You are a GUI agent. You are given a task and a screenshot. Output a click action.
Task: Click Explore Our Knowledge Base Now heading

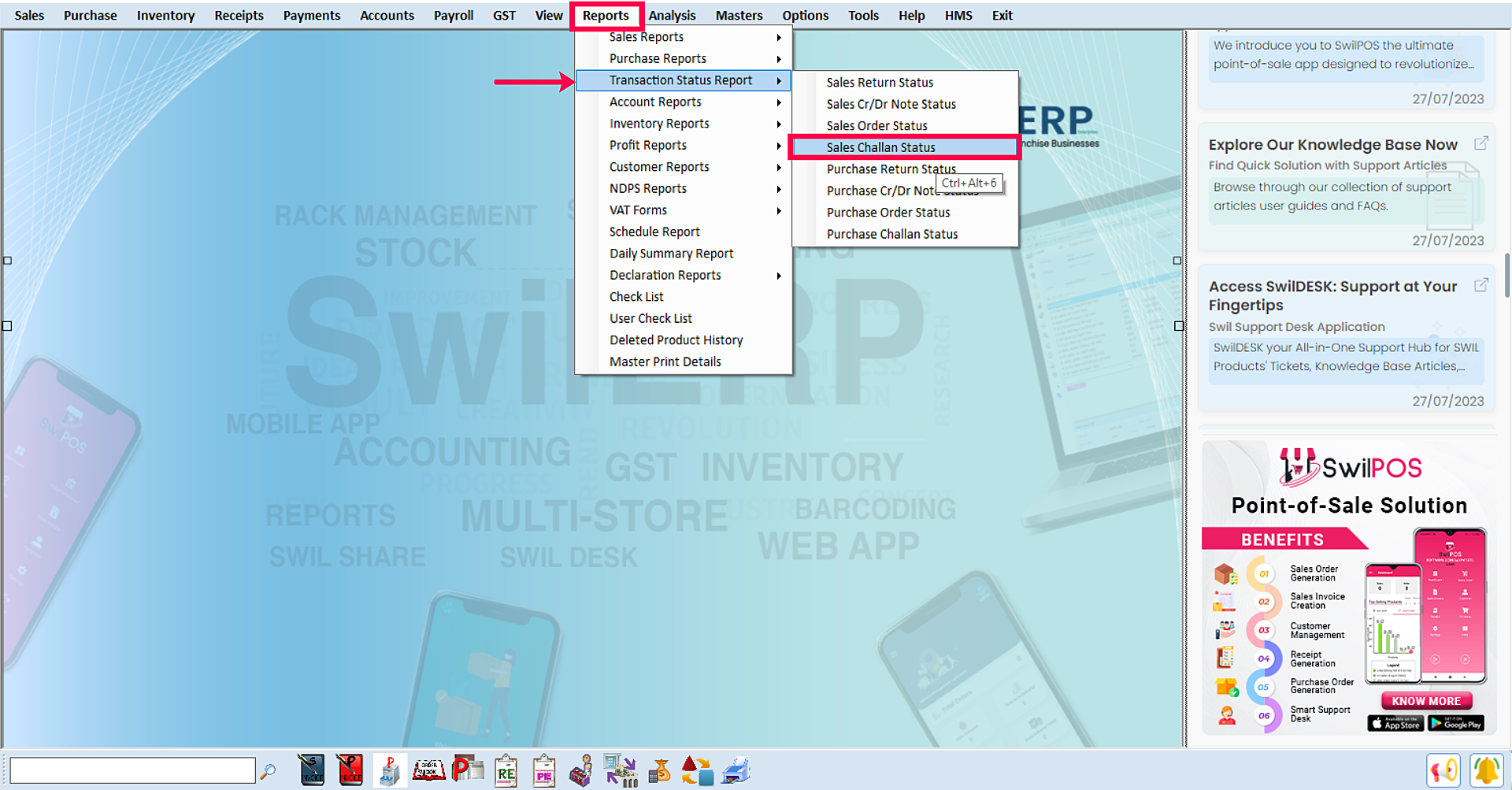pos(1332,145)
